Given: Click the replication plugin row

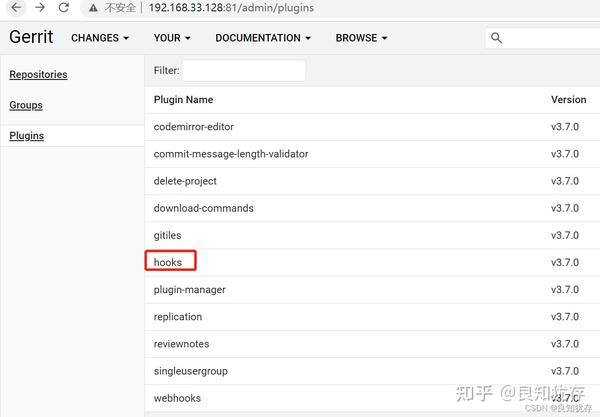Looking at the screenshot, I should (178, 317).
